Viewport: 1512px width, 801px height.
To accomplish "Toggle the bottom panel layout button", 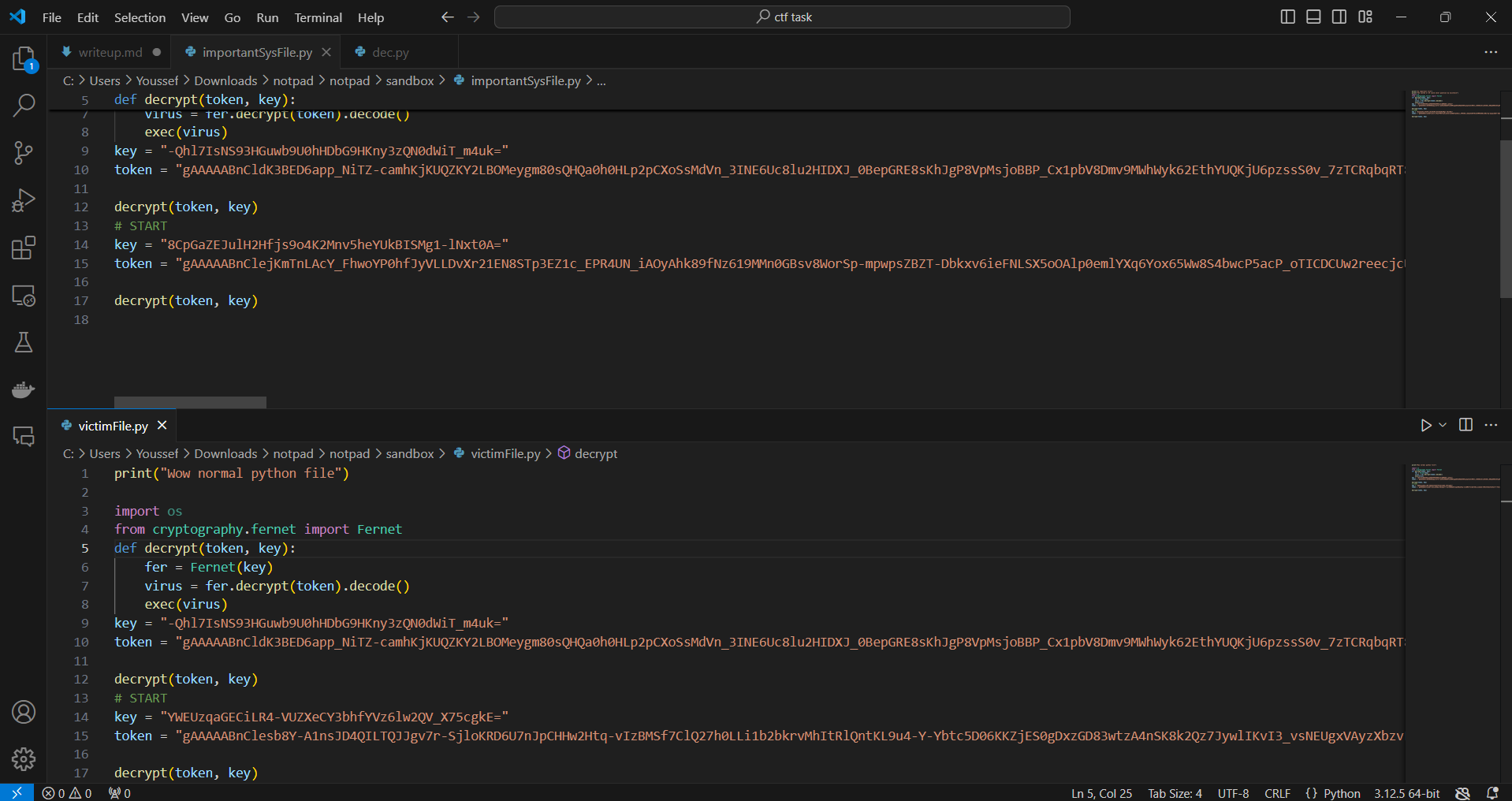I will 1313,17.
